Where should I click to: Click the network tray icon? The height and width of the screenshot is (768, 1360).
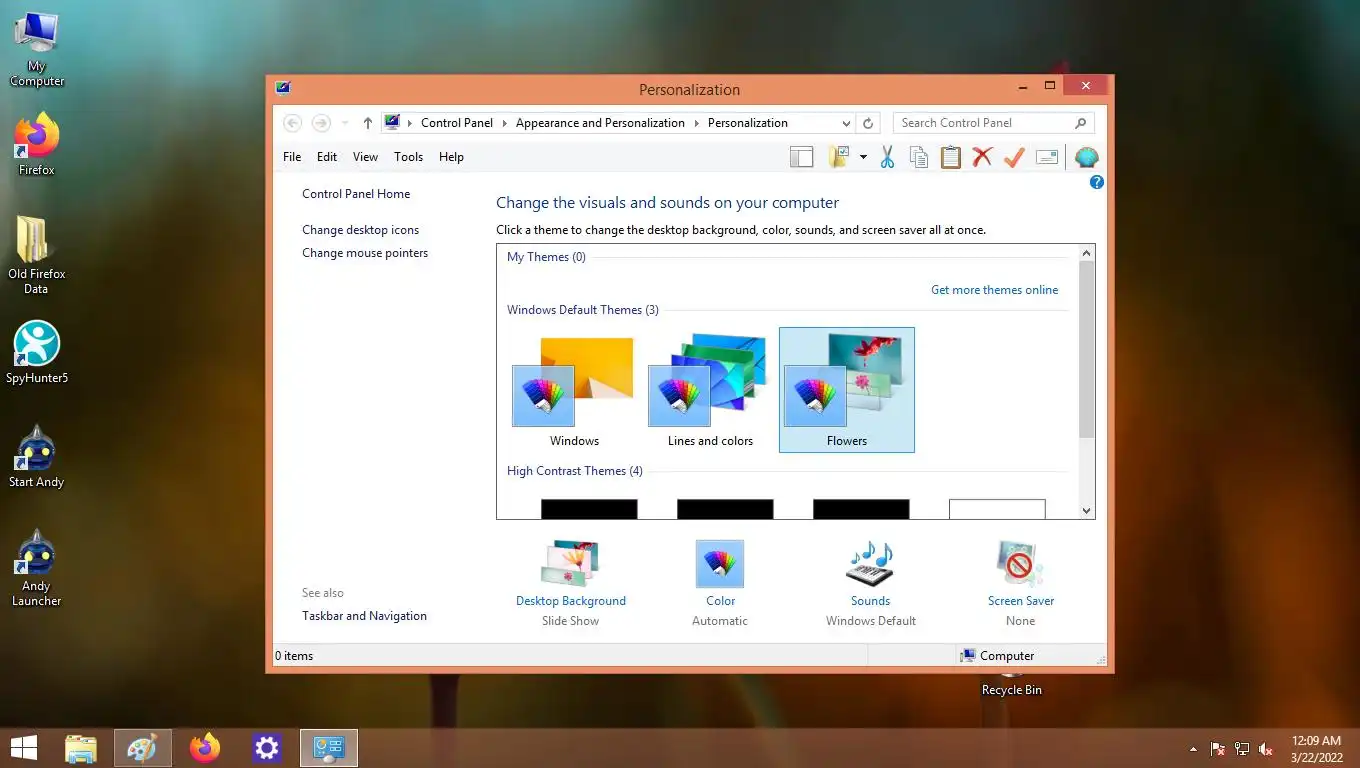(1242, 749)
